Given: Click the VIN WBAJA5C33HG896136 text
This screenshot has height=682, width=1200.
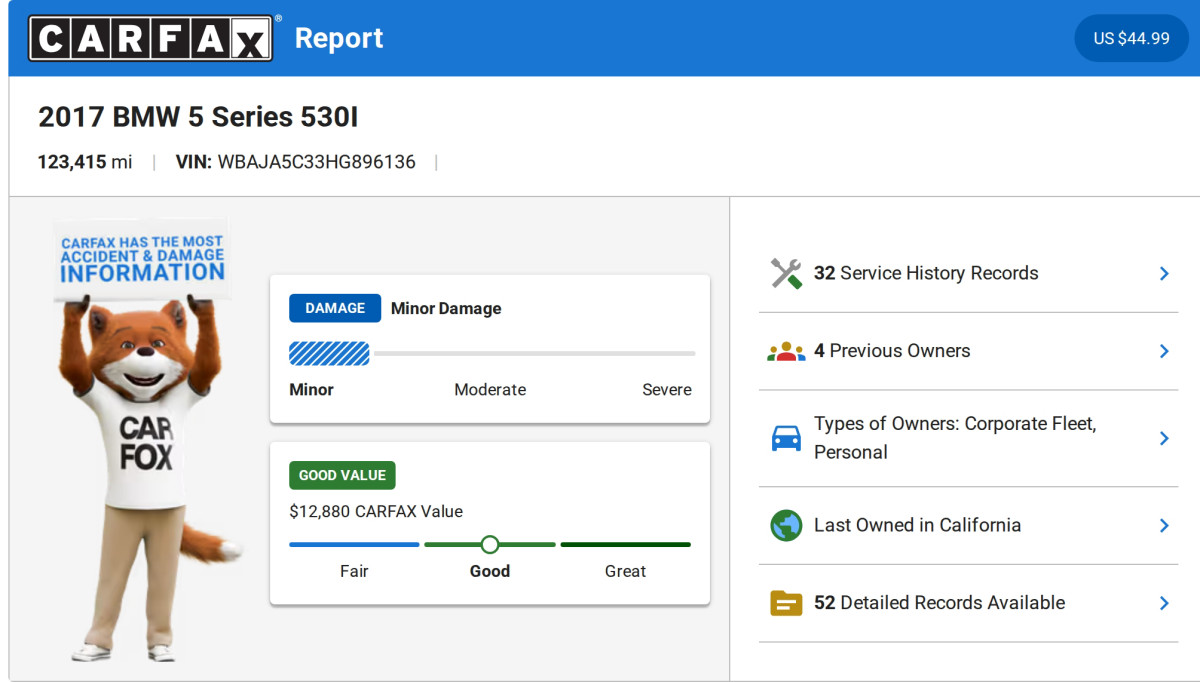Looking at the screenshot, I should pyautogui.click(x=296, y=162).
